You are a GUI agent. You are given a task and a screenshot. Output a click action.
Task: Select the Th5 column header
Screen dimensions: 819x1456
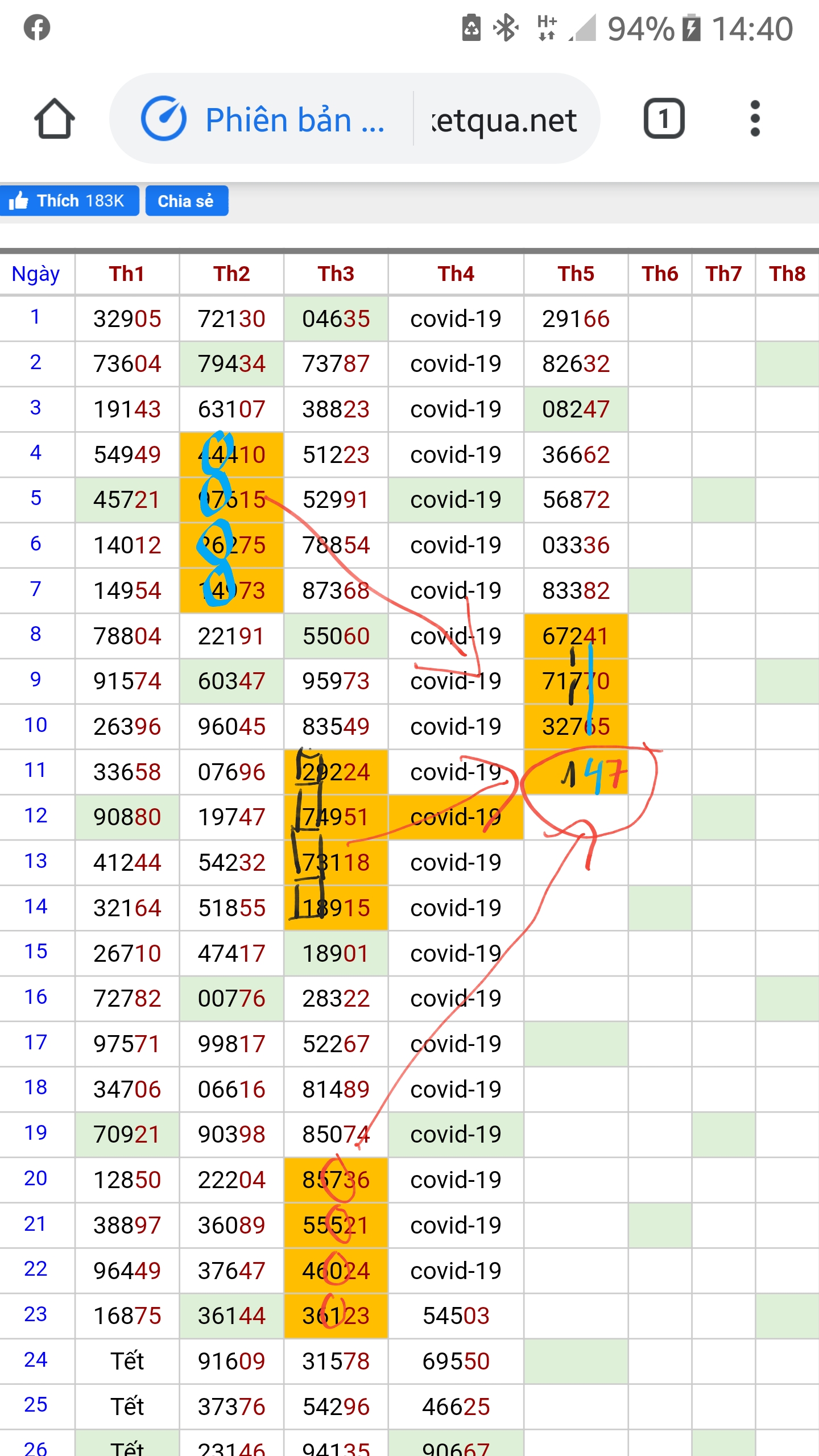[576, 274]
